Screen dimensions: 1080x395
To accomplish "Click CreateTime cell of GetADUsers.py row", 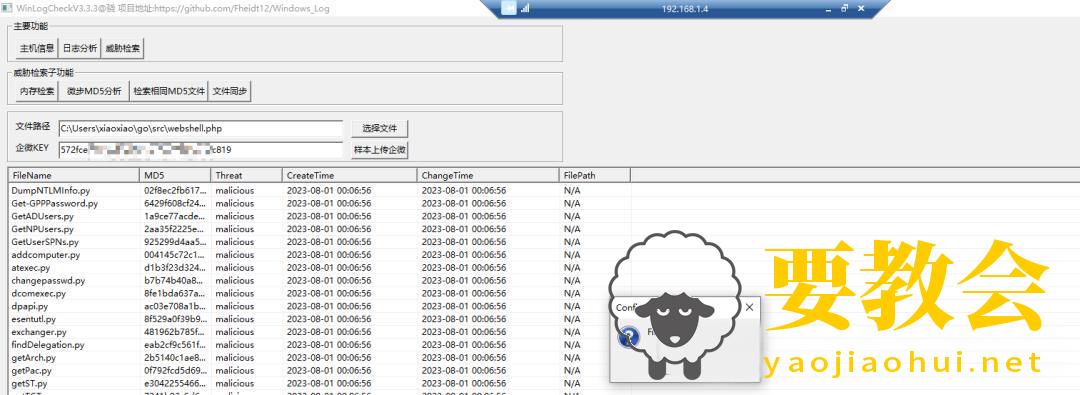I will pyautogui.click(x=329, y=216).
